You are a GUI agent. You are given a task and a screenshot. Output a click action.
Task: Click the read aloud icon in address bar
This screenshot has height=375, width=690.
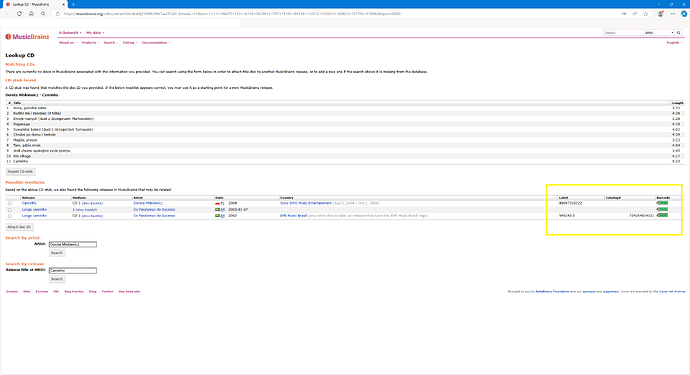coord(624,14)
